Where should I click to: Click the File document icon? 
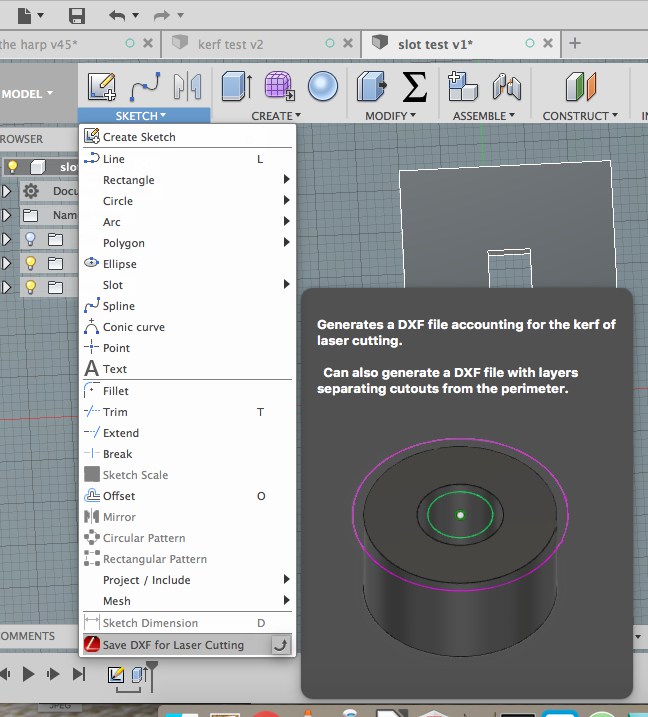24,16
